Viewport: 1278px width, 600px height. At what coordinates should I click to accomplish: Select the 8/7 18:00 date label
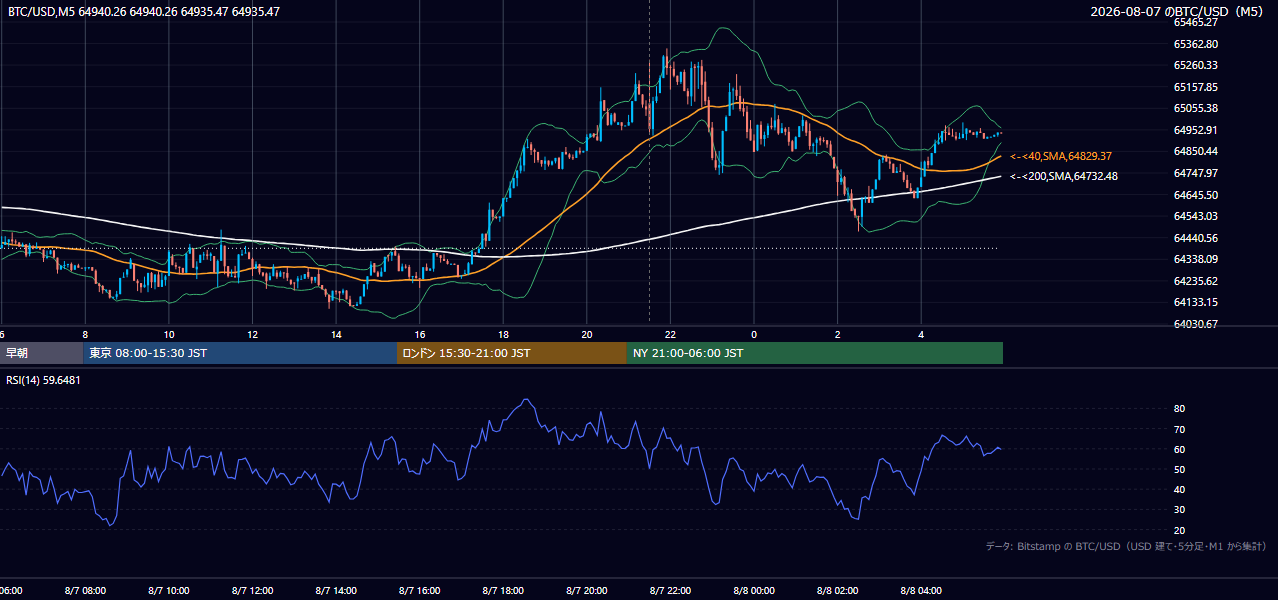(x=504, y=591)
